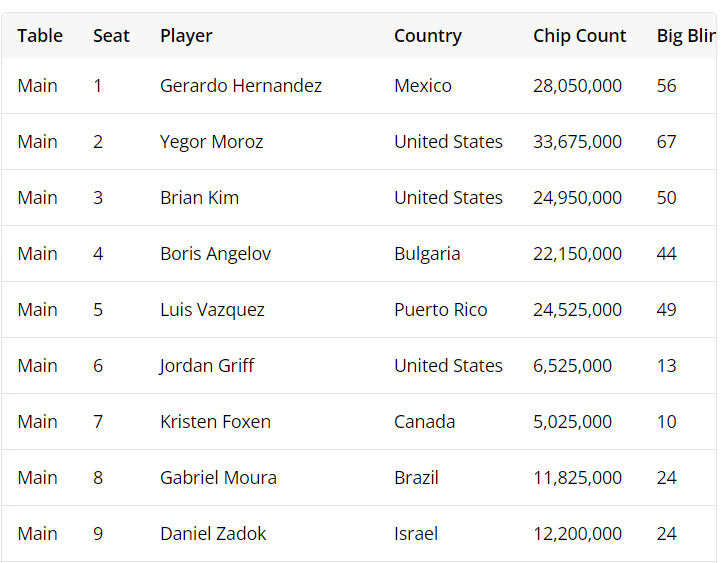
Task: Click Brian Kim's name cell
Action: 199,198
